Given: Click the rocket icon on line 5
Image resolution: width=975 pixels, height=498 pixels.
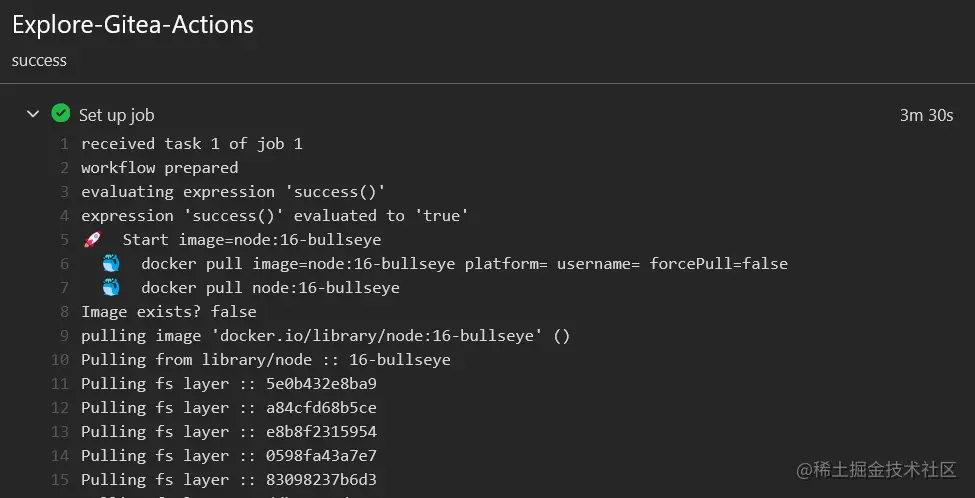Looking at the screenshot, I should 93,240.
